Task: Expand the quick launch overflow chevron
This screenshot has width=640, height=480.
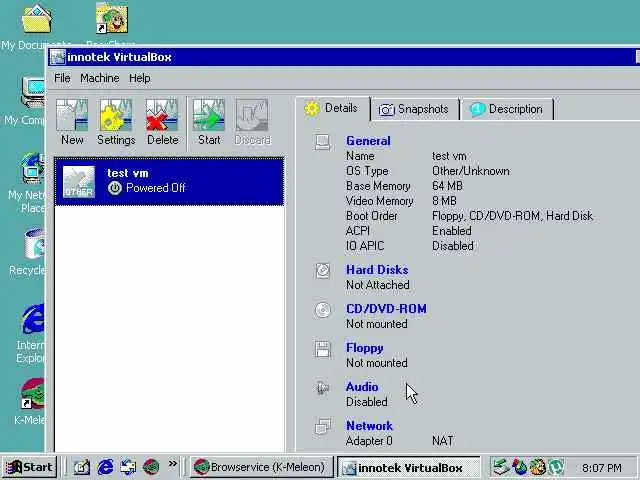Action: pyautogui.click(x=173, y=464)
